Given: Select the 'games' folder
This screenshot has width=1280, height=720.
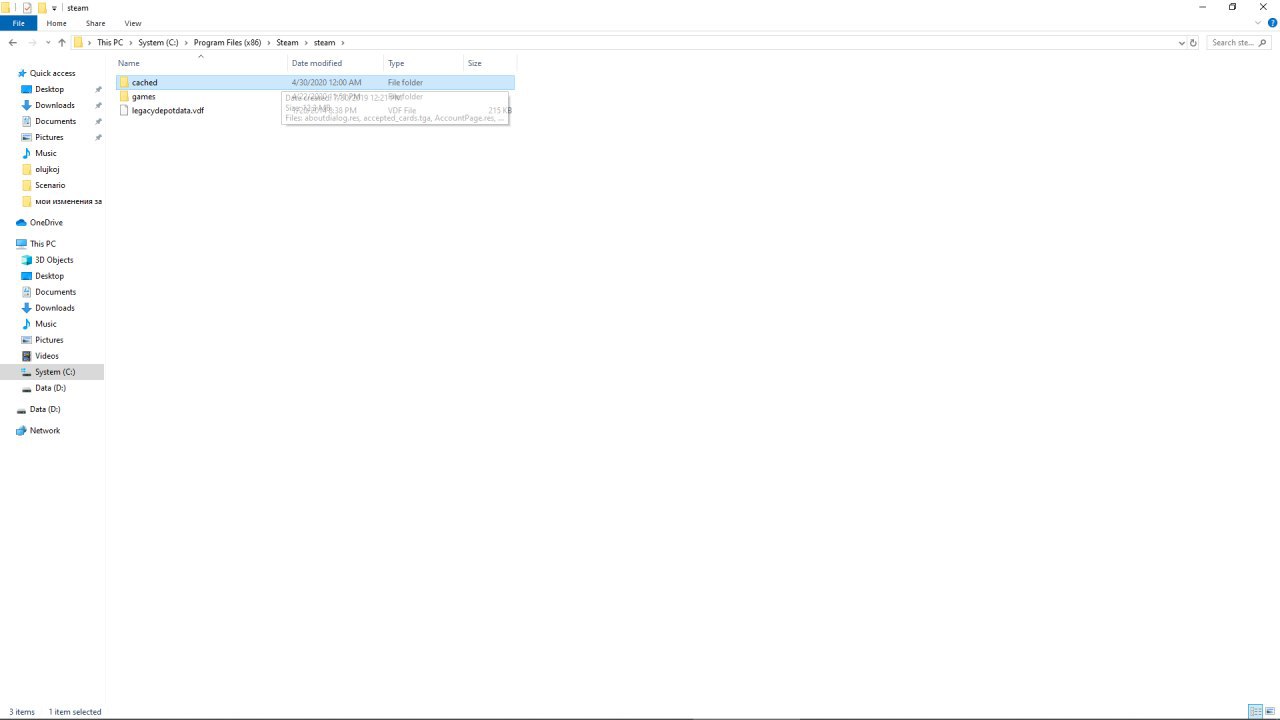Looking at the screenshot, I should (x=143, y=97).
